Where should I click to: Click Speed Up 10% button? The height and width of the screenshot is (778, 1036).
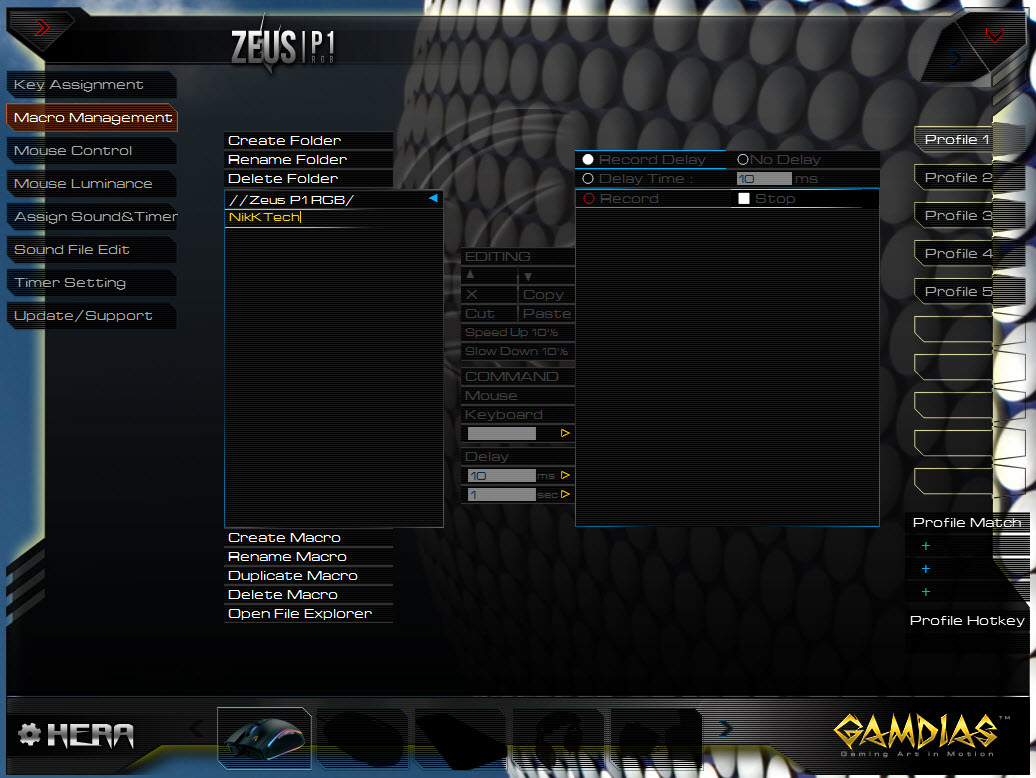tap(517, 332)
